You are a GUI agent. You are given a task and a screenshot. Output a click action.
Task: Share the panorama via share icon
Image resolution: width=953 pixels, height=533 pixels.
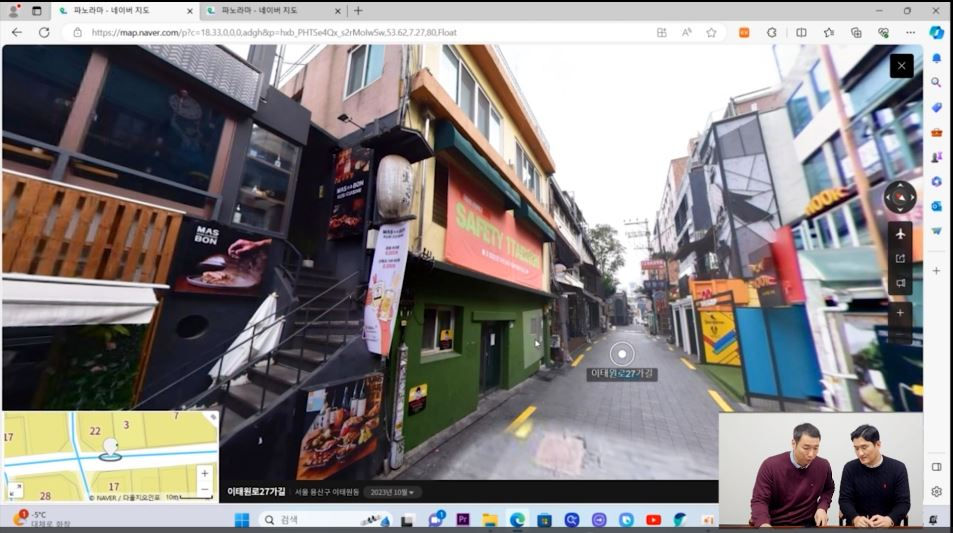point(900,258)
